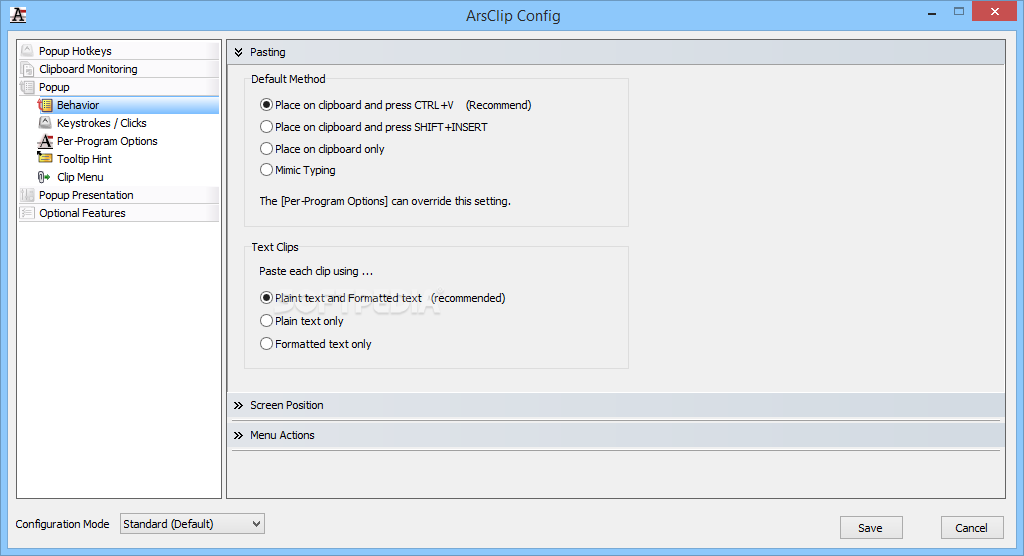Image resolution: width=1024 pixels, height=556 pixels.
Task: Open Per-Program Options subpage
Action: pos(107,141)
